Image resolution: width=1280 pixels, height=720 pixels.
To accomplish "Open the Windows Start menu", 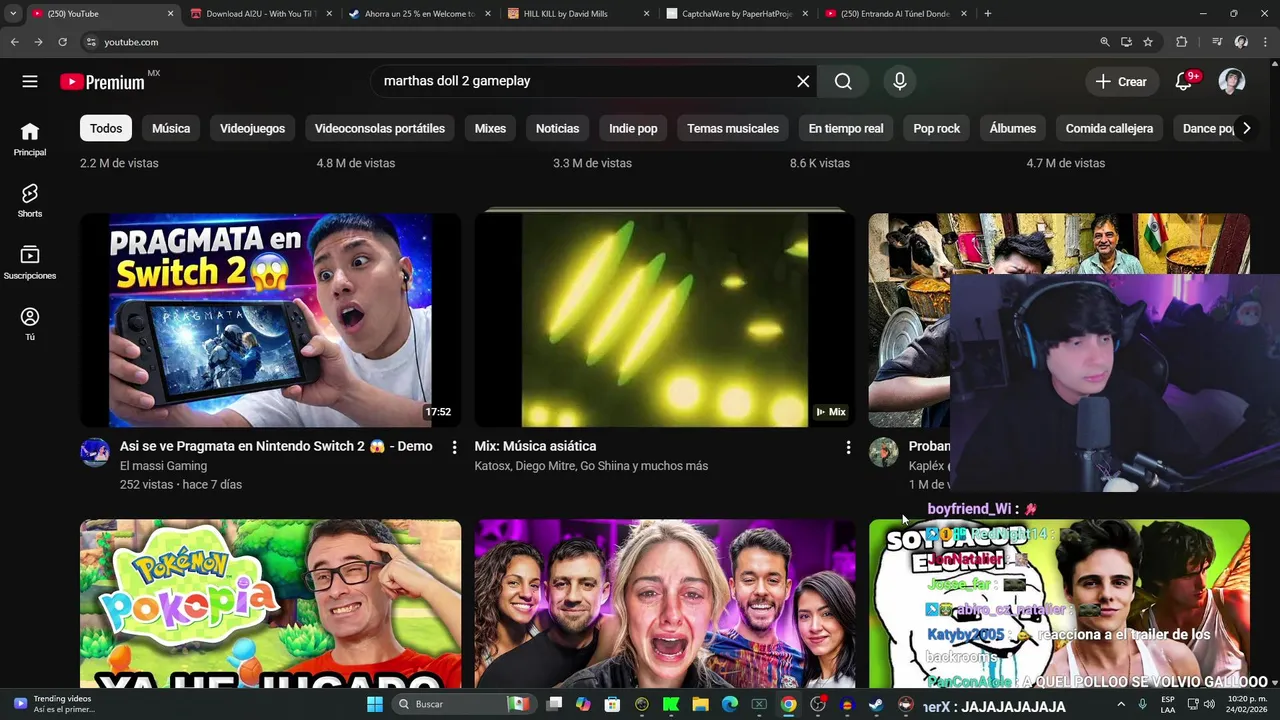I will [375, 704].
